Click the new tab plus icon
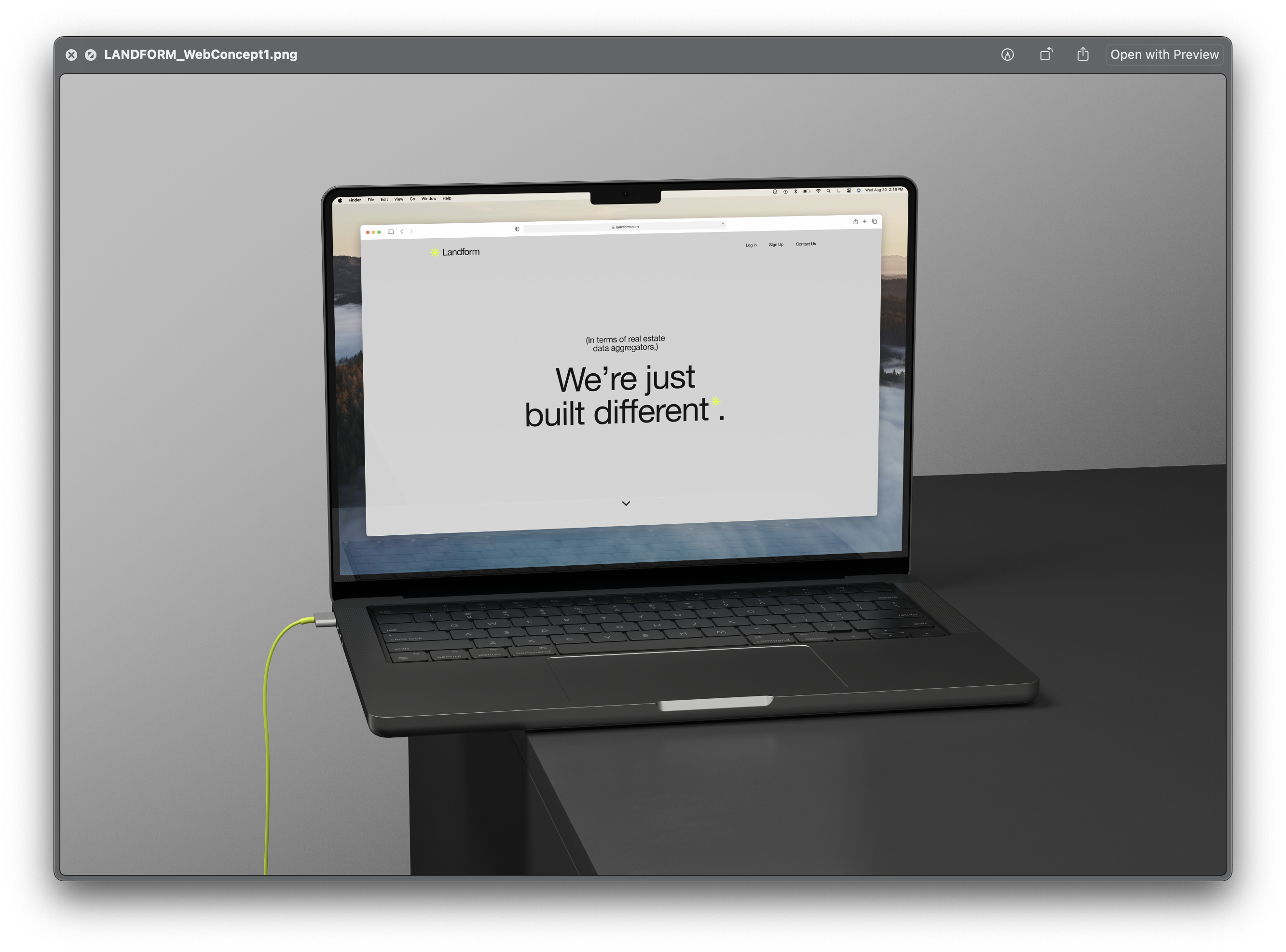The width and height of the screenshot is (1286, 952). click(x=864, y=221)
